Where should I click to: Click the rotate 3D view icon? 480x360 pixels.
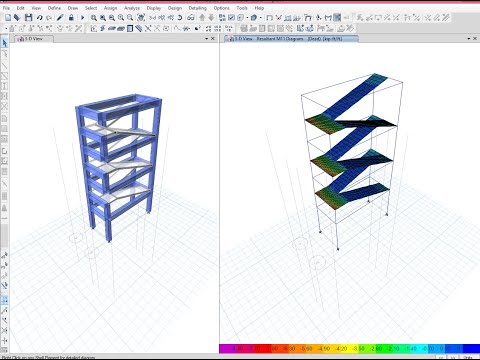coord(180,18)
